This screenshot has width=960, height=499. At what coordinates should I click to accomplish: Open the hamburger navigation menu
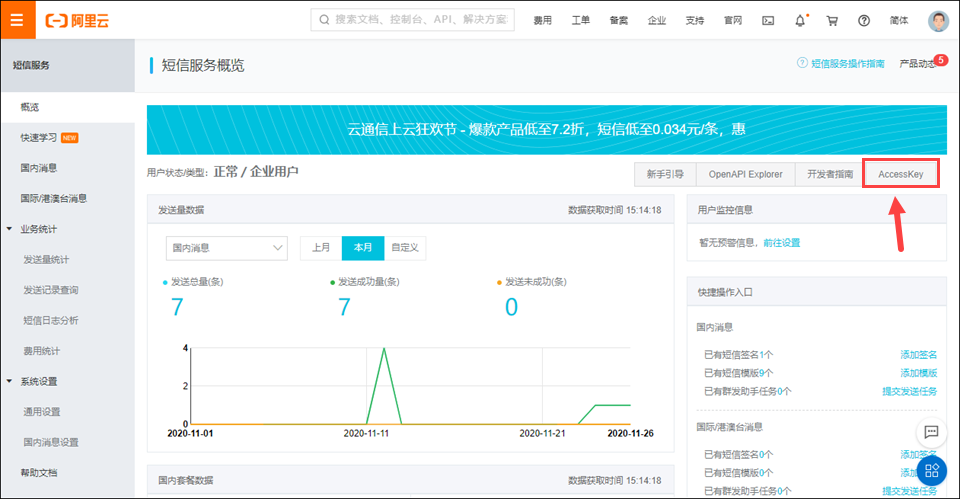point(17,20)
